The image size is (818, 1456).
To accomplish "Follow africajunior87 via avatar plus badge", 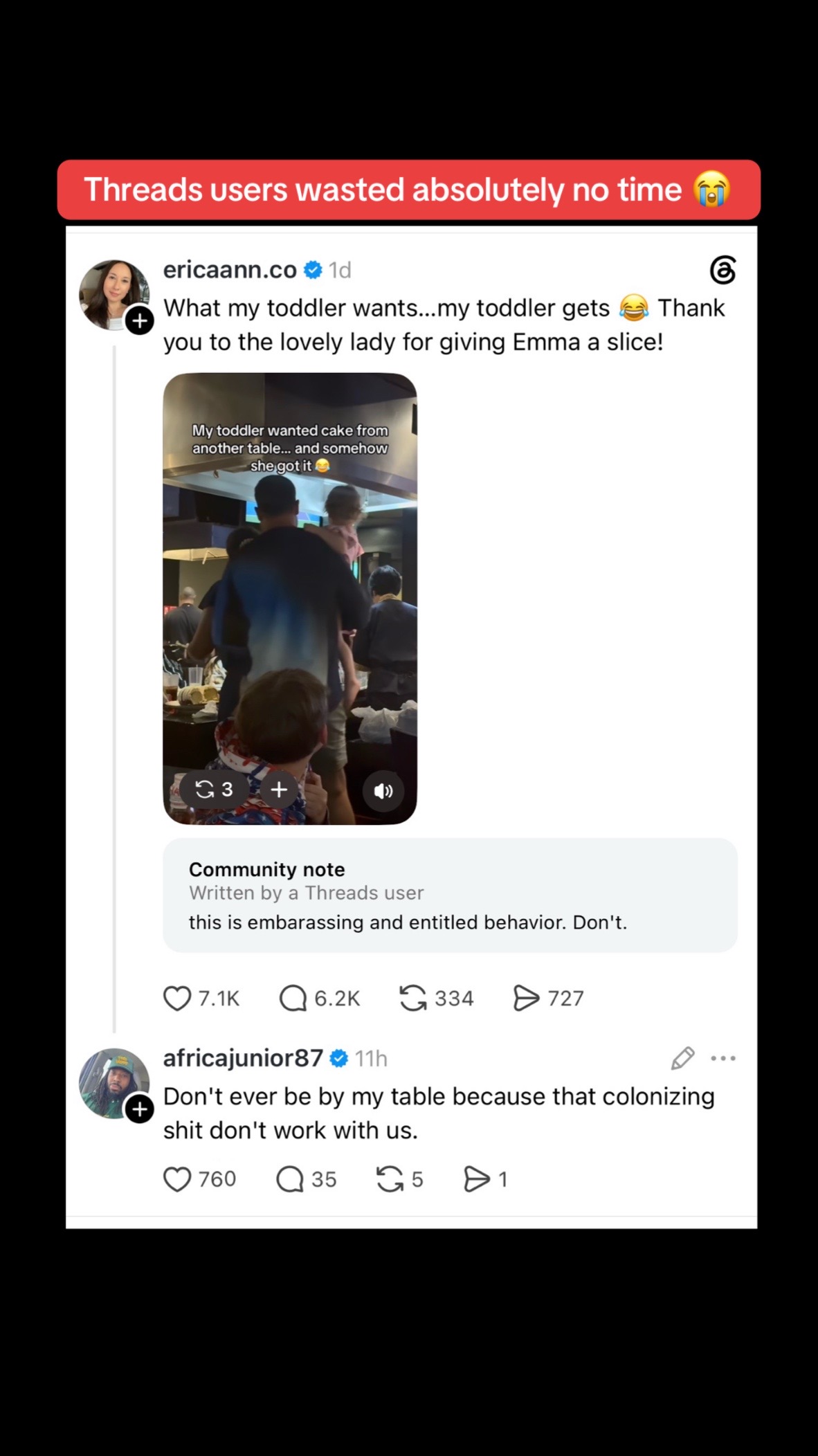I will tap(140, 1109).
